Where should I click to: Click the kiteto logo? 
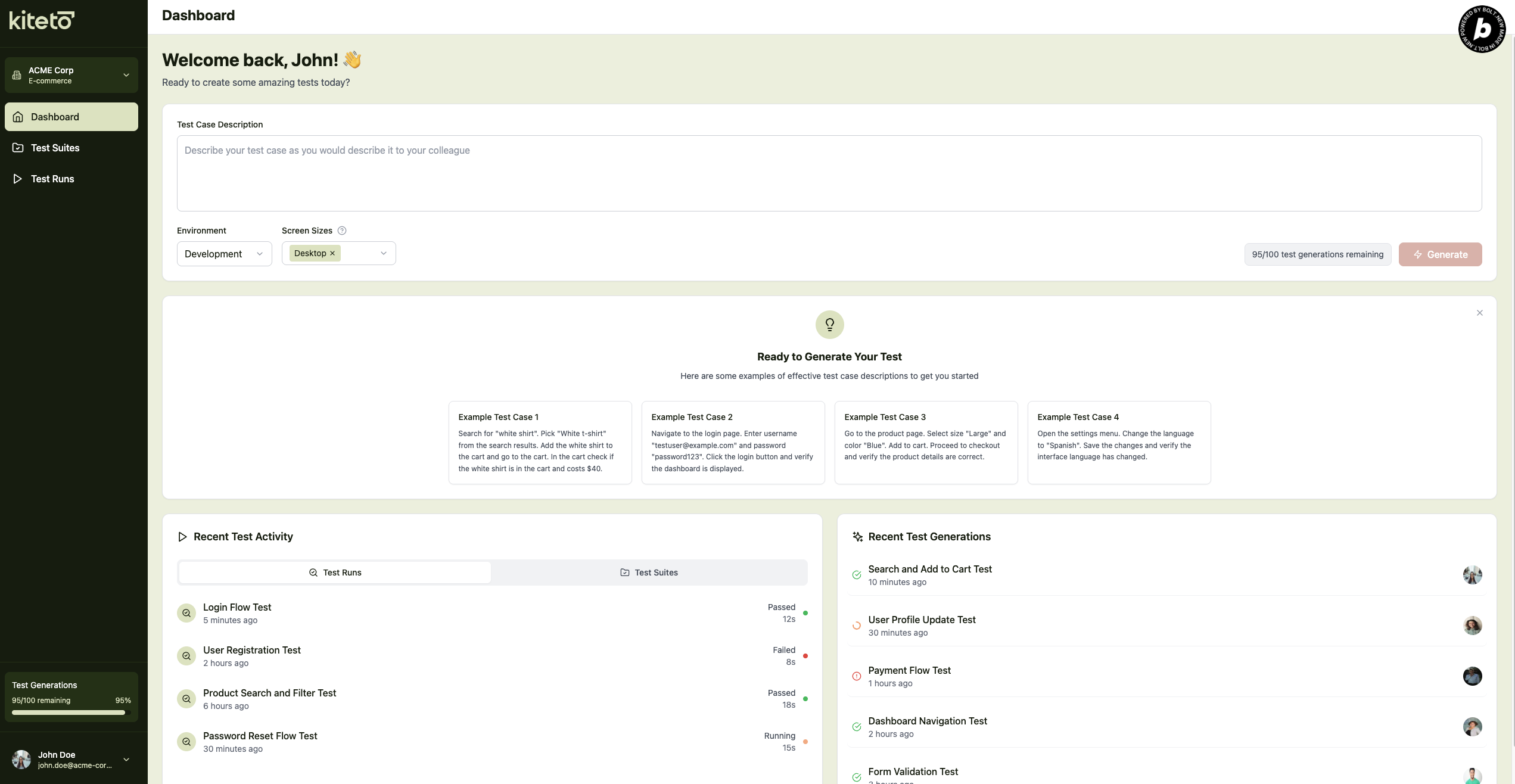(42, 20)
